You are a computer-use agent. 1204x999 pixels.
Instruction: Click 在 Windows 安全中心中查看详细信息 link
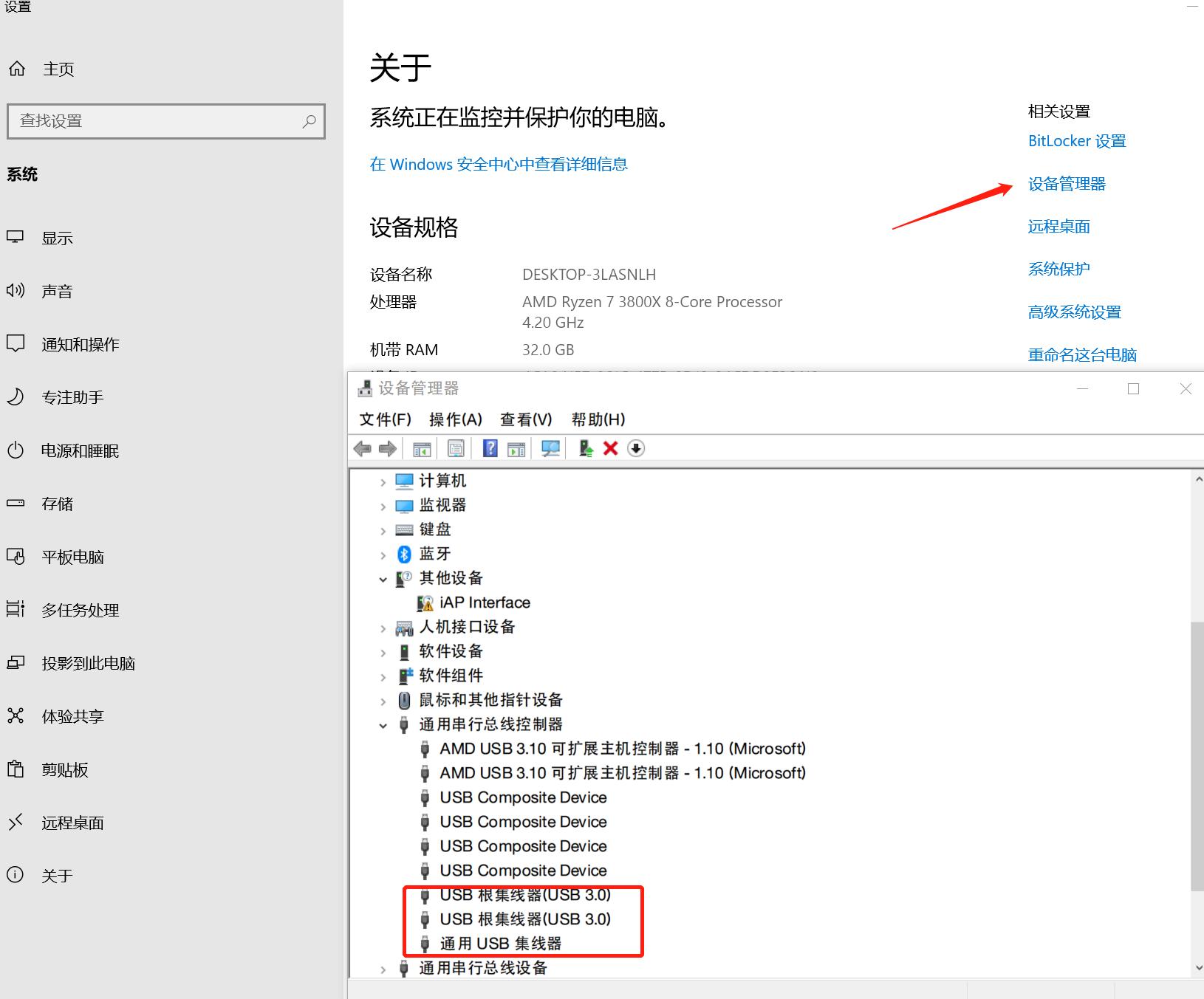click(x=498, y=164)
